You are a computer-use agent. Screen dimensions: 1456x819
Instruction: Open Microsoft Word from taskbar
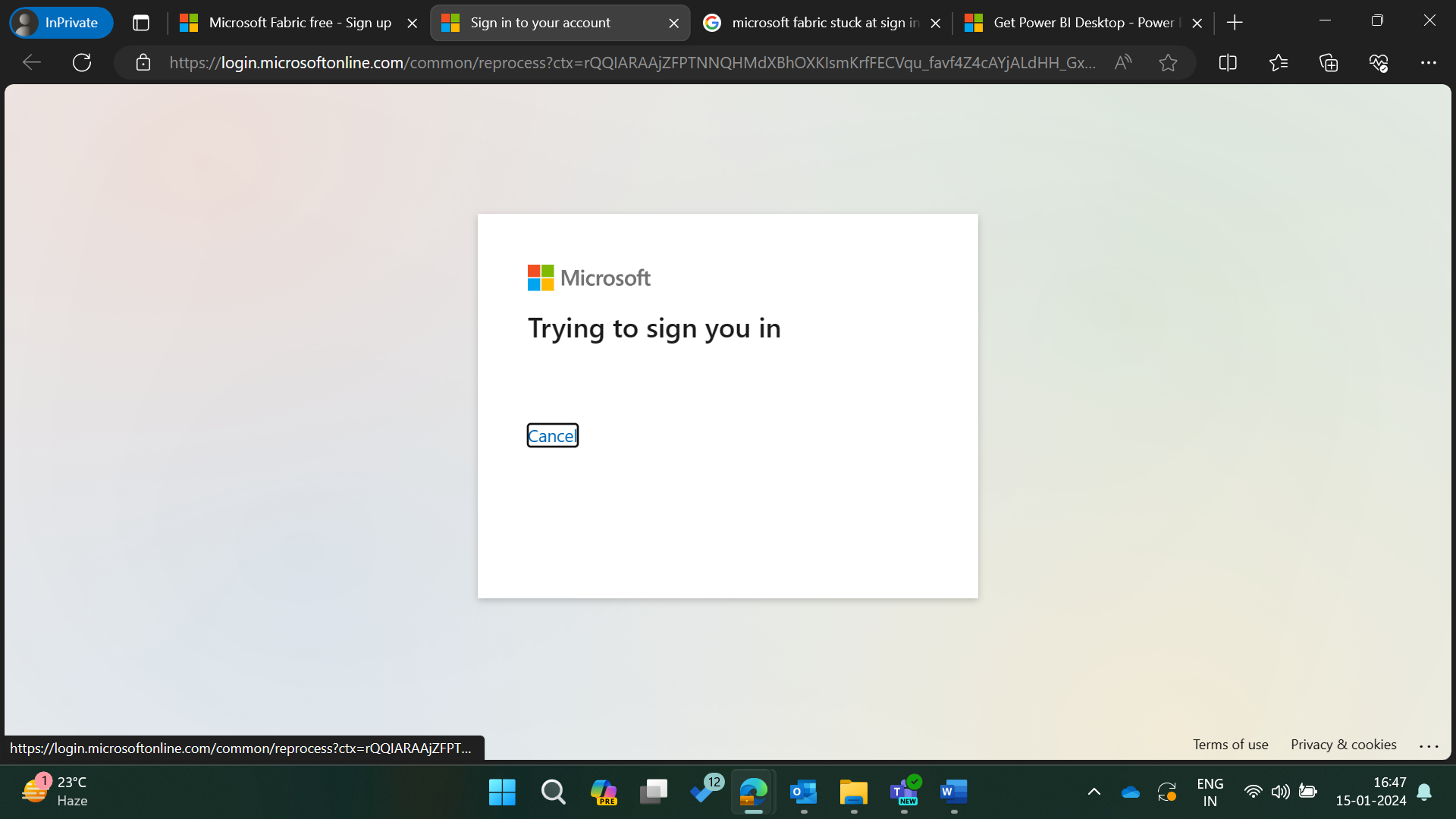(x=954, y=792)
